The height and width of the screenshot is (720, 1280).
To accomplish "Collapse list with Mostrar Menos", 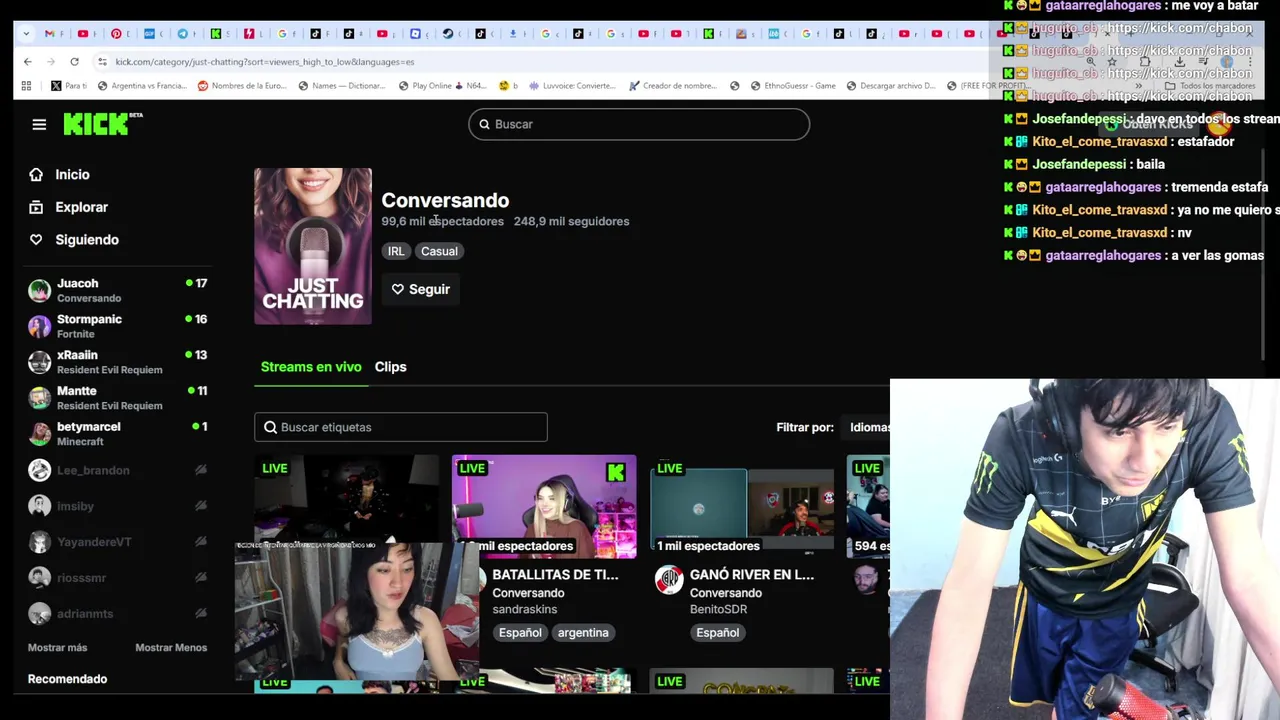I will [171, 647].
